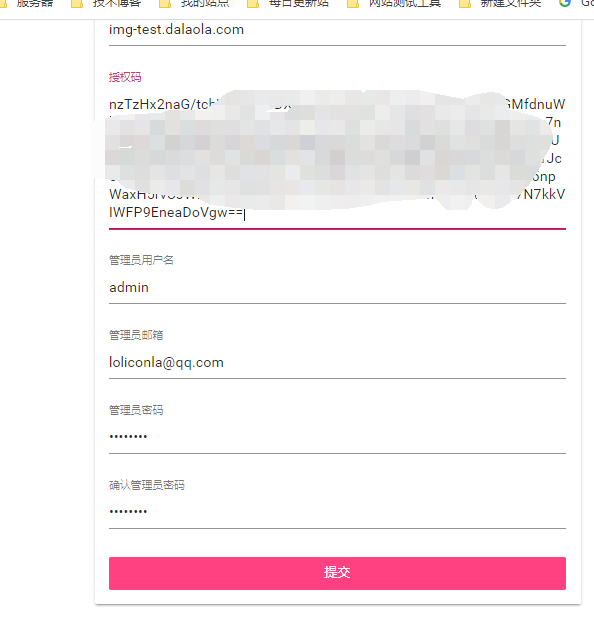Open the 我的站点 bookmark folder icon
Image resolution: width=594 pixels, height=626 pixels.
tap(164, 4)
